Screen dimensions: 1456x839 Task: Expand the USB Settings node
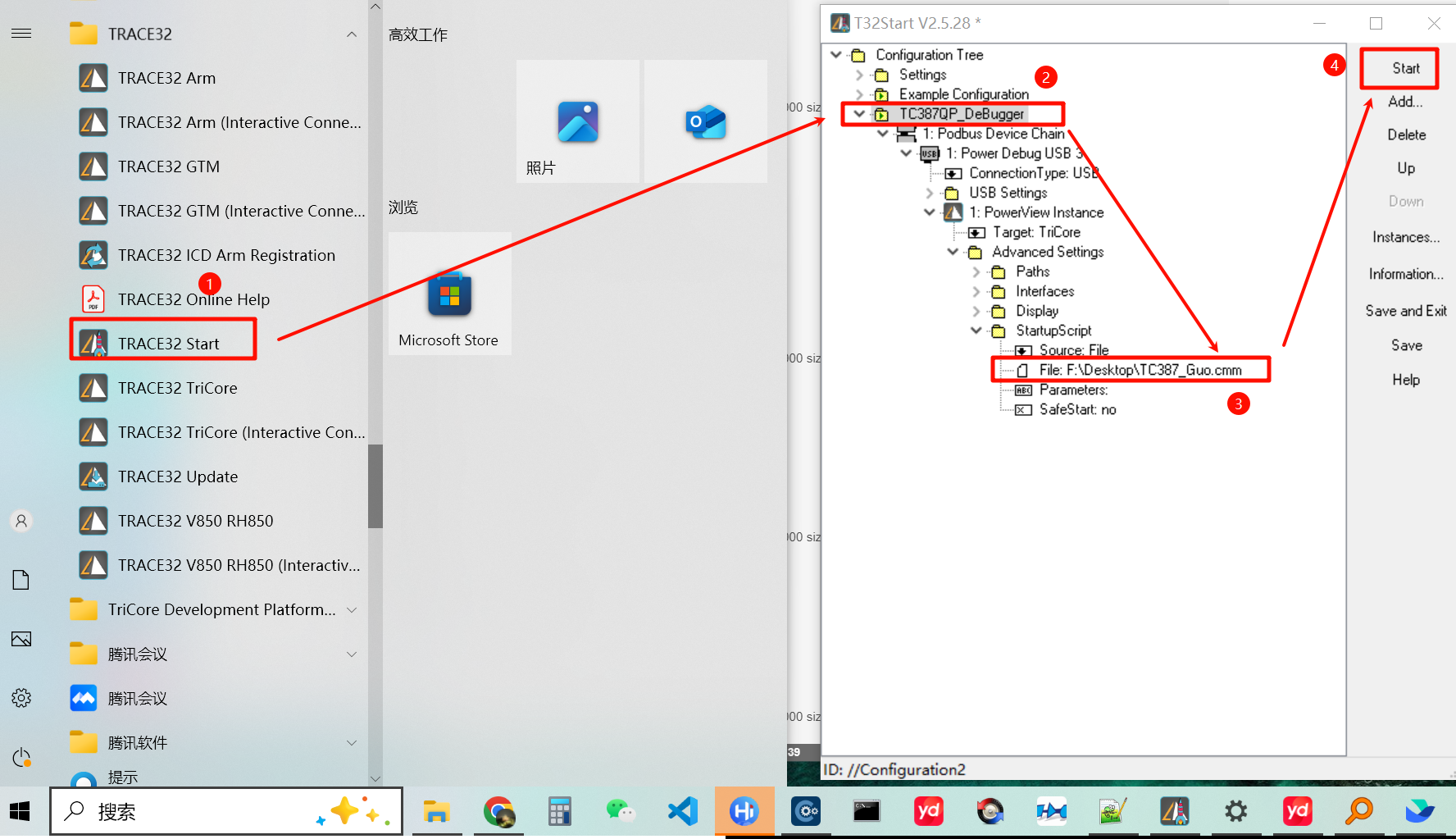point(930,193)
